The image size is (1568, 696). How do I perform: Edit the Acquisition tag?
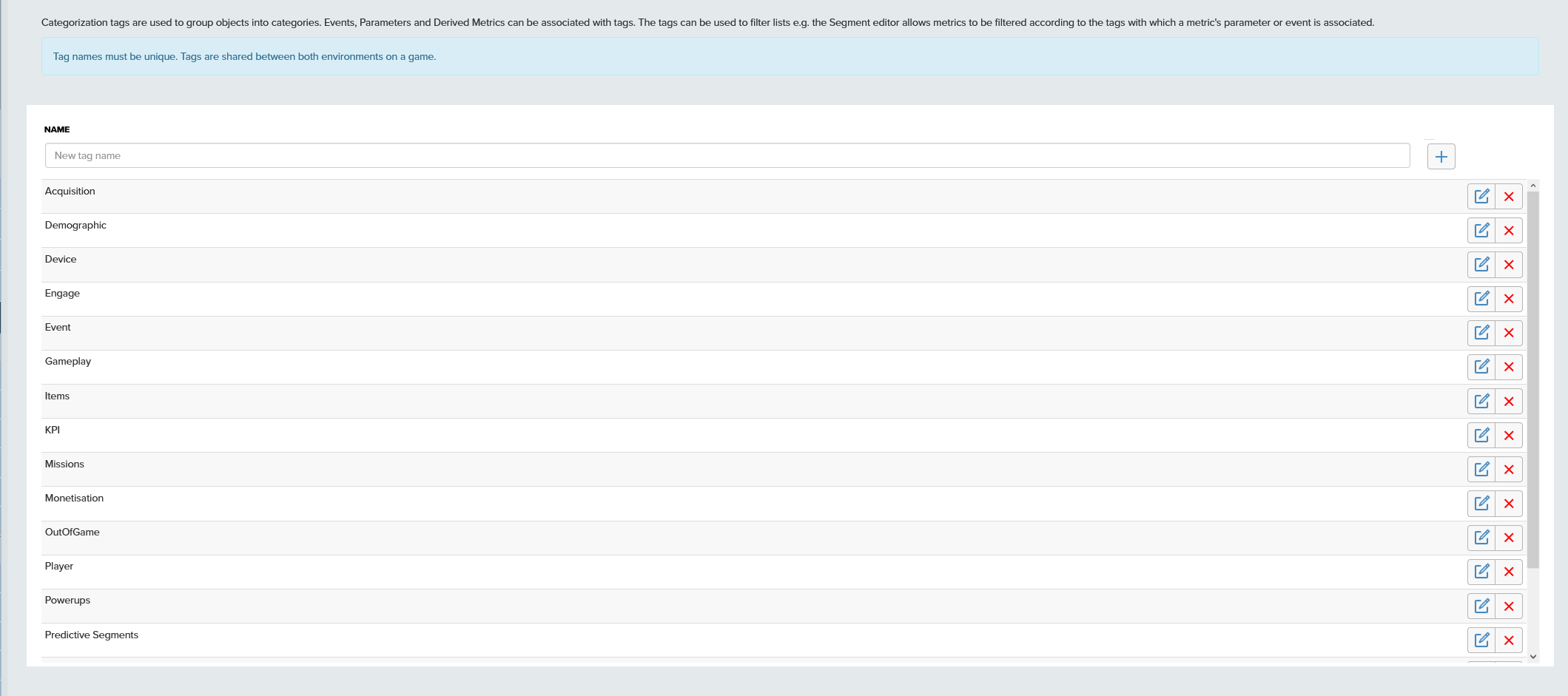1481,196
